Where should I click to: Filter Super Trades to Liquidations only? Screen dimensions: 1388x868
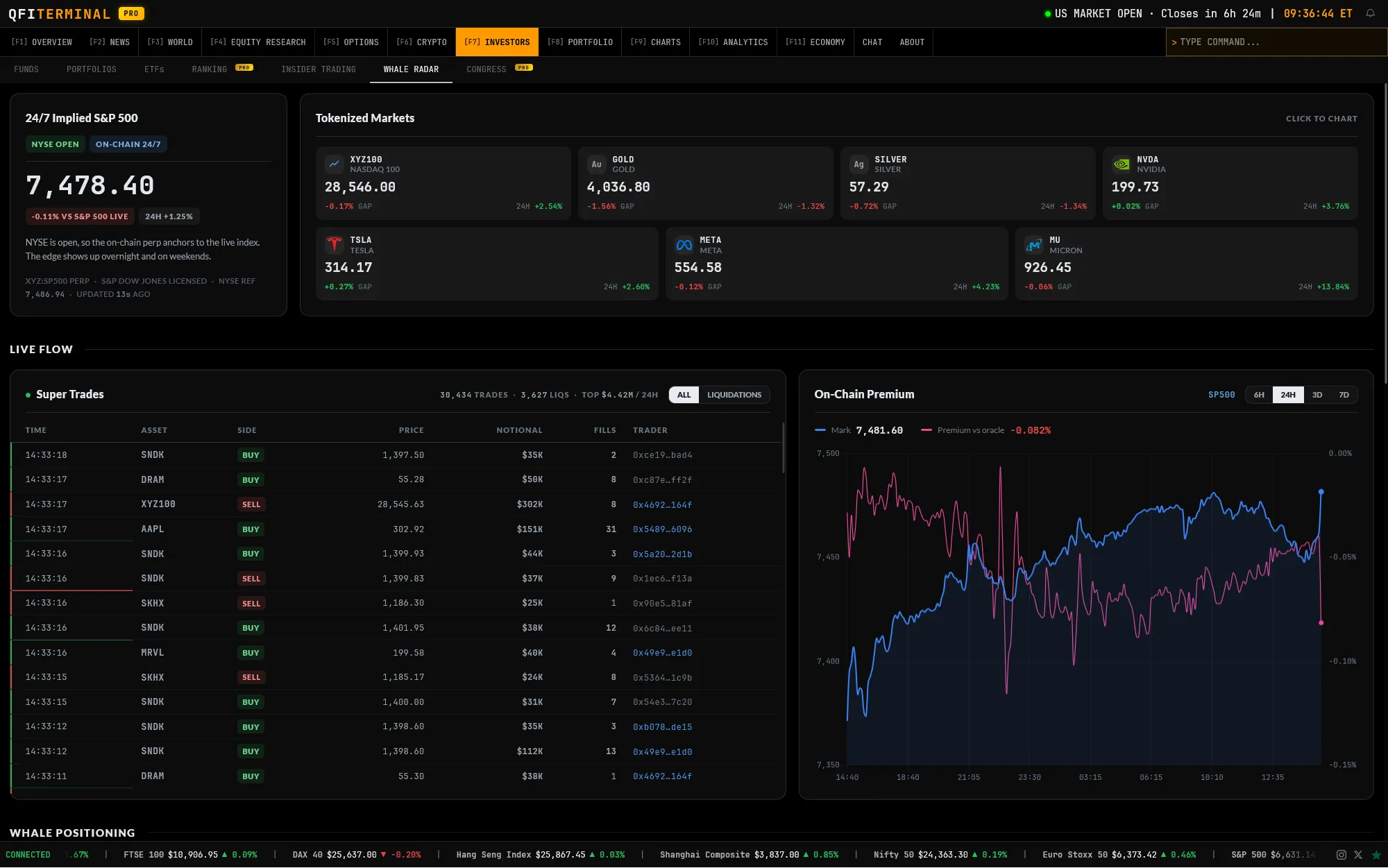734,395
